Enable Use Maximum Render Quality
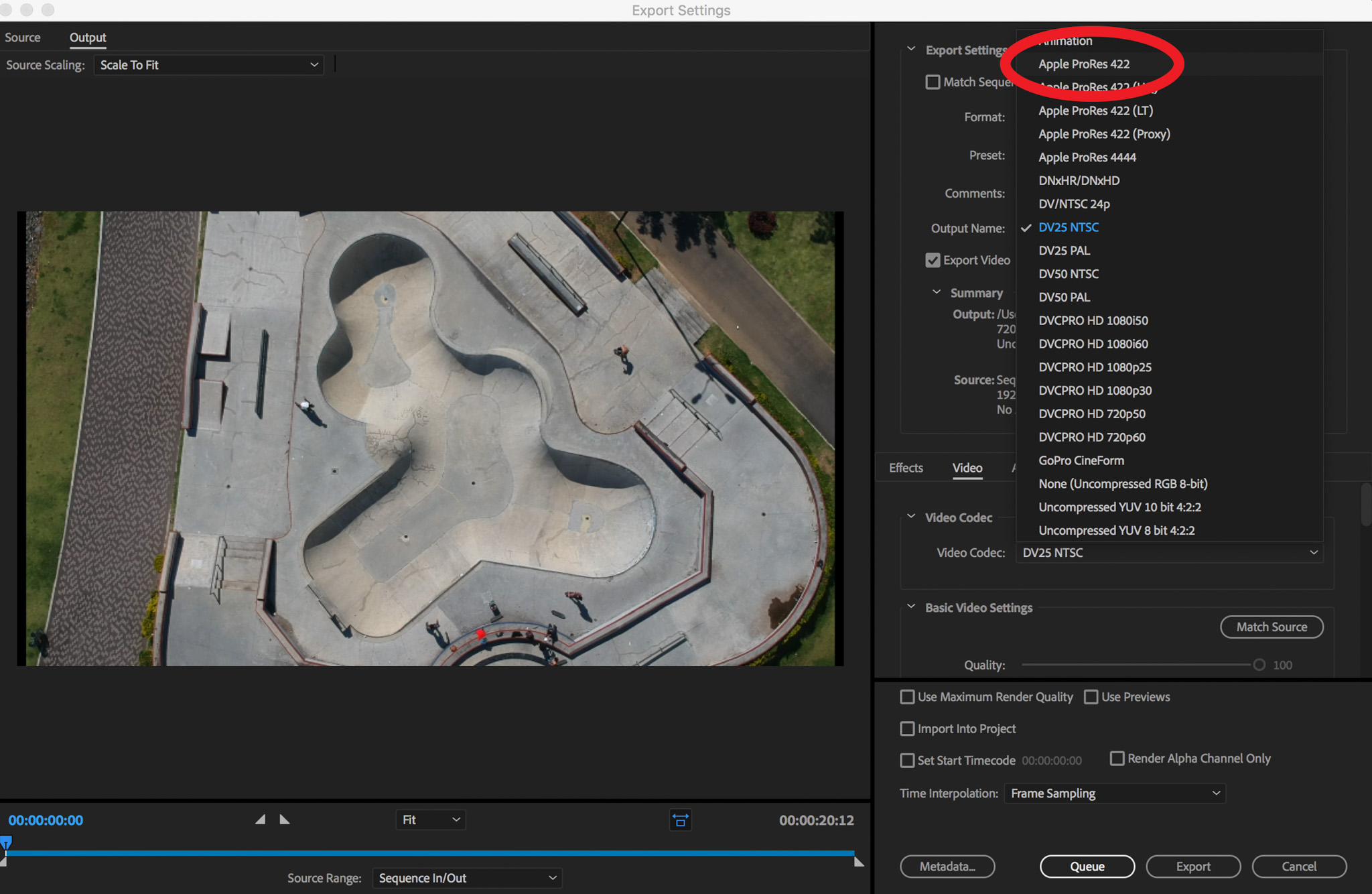The width and height of the screenshot is (1372, 894). (907, 697)
